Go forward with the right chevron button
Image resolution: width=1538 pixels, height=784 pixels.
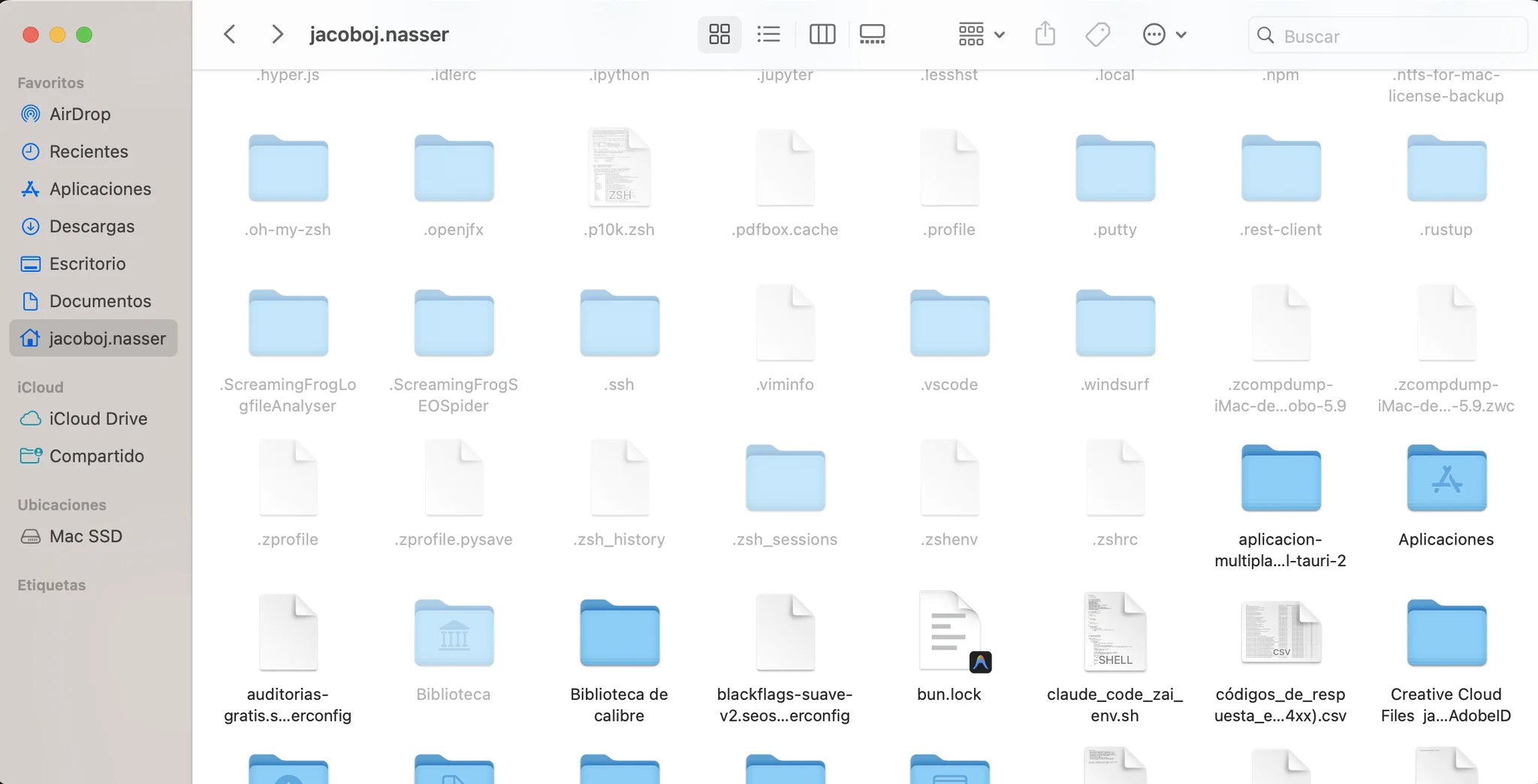coord(277,35)
